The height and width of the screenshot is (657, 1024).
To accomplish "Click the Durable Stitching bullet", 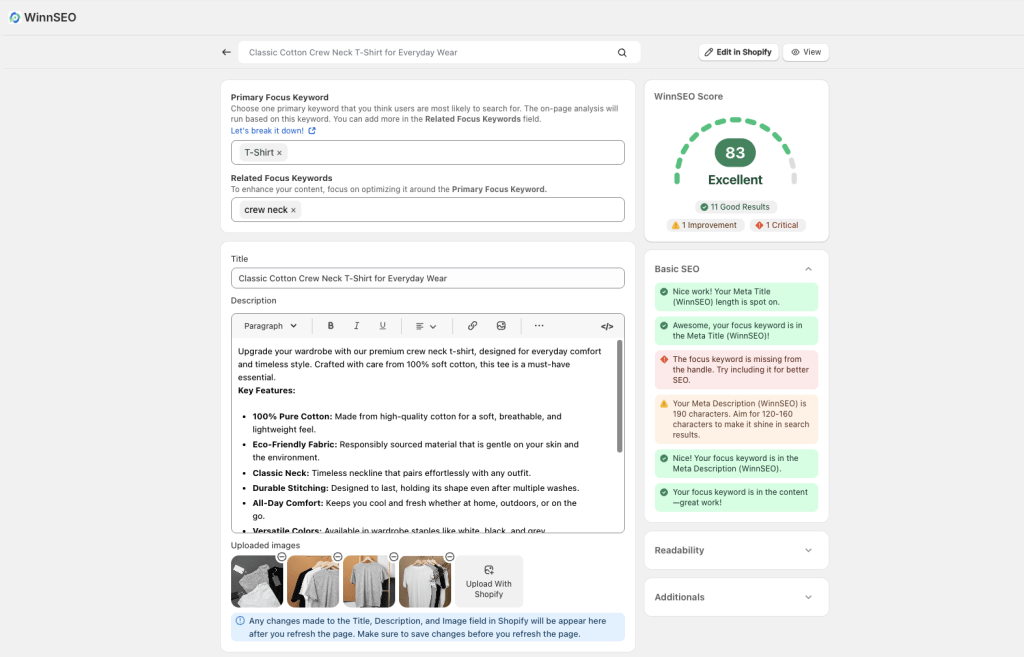I will (x=415, y=489).
